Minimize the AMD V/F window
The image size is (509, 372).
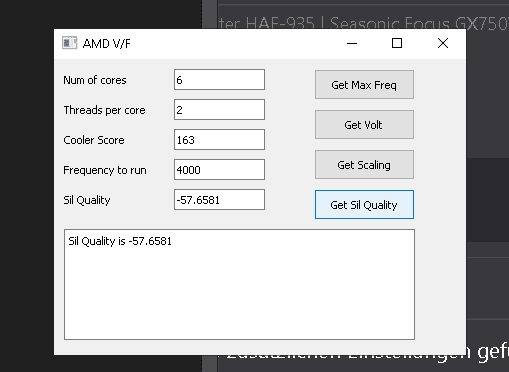pos(352,43)
